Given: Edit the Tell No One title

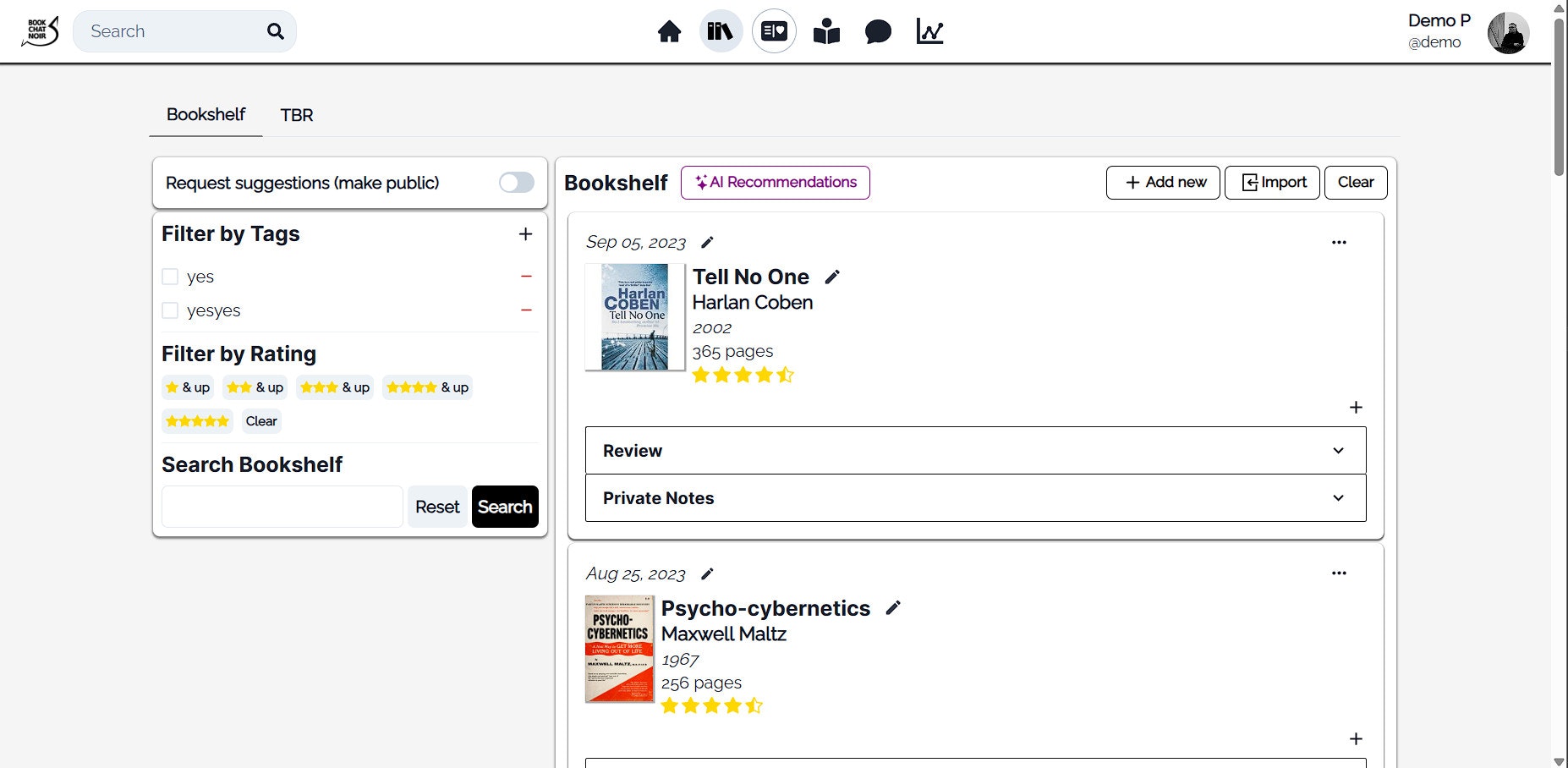Looking at the screenshot, I should pos(832,277).
